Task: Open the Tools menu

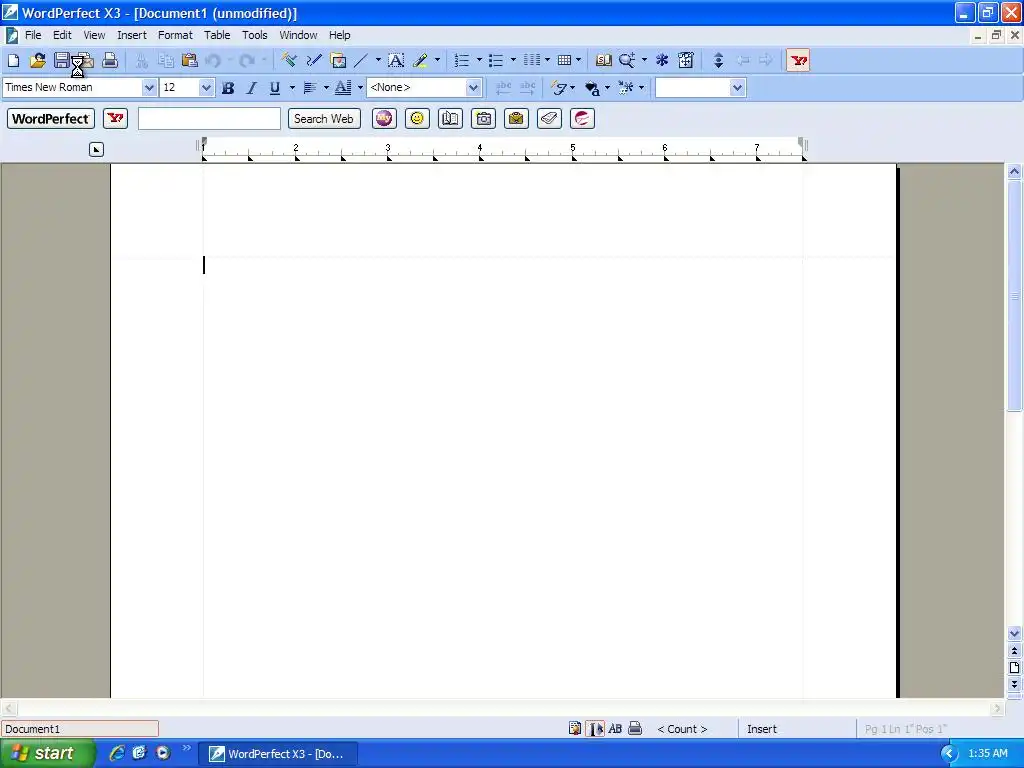Action: click(x=255, y=35)
